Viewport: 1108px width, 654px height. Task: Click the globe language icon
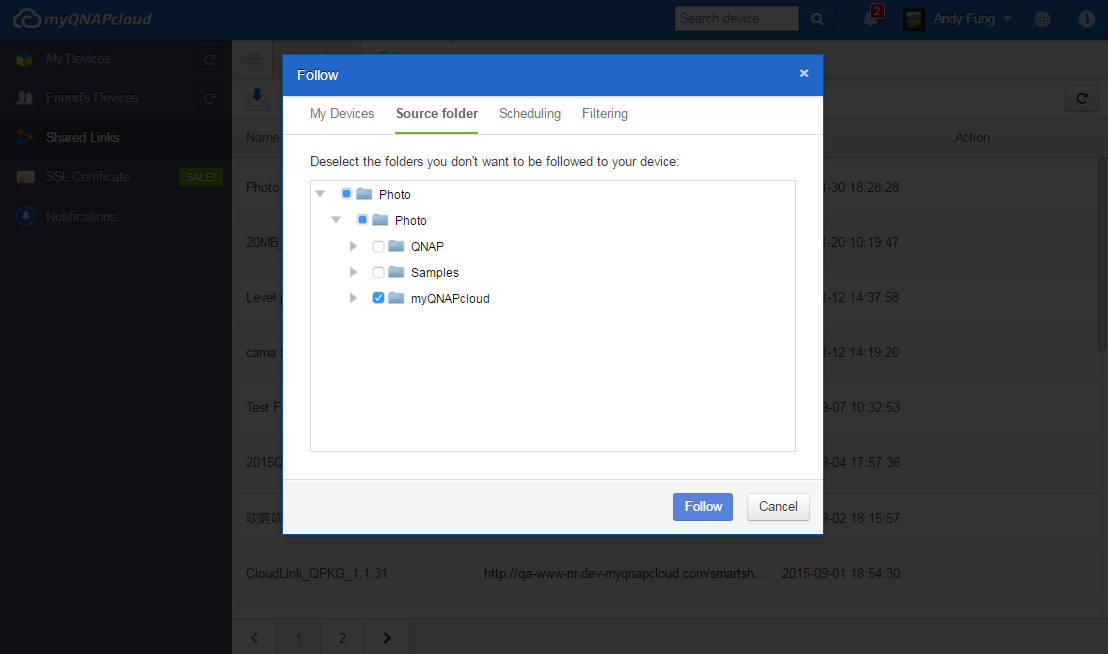tap(1042, 19)
